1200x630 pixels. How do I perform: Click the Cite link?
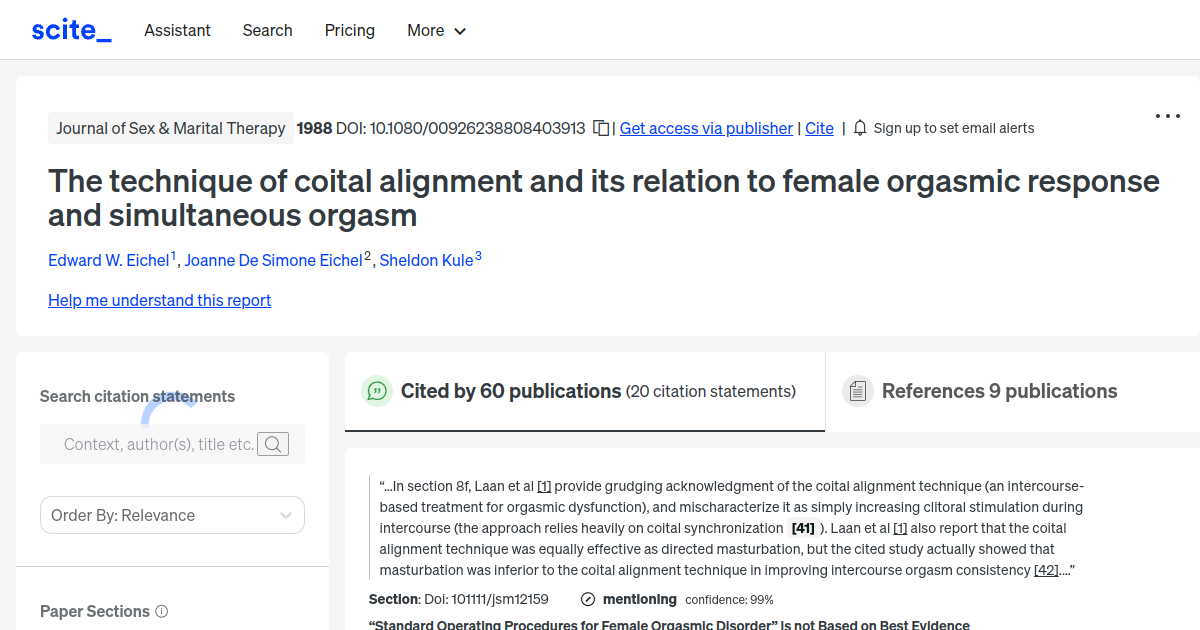[819, 128]
